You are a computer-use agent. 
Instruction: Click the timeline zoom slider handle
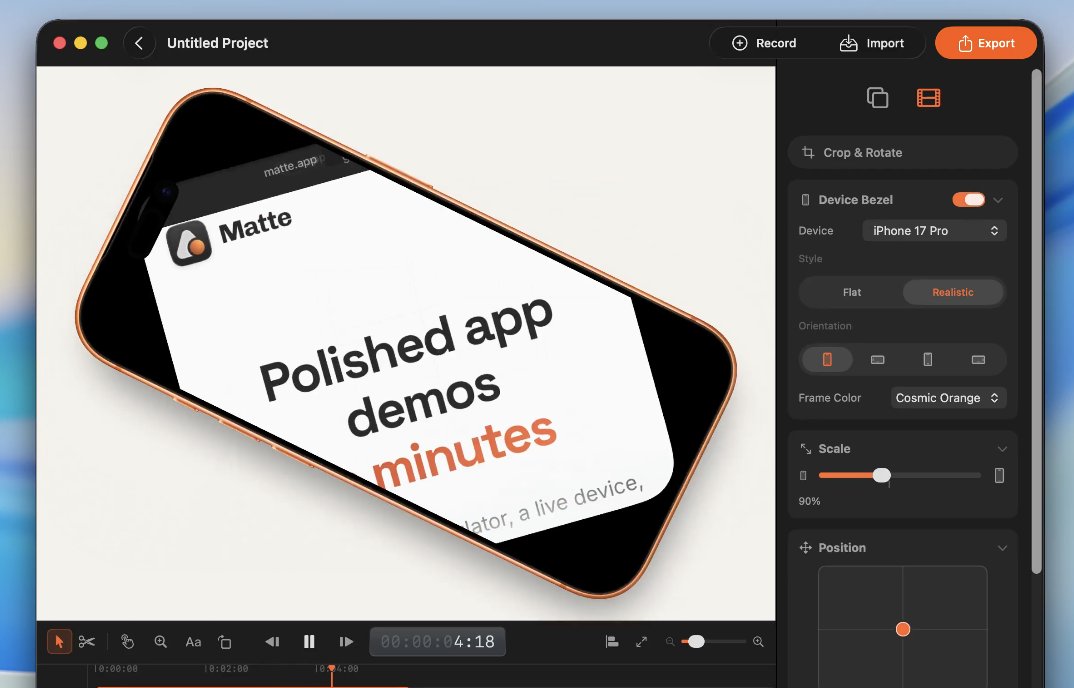(x=696, y=641)
